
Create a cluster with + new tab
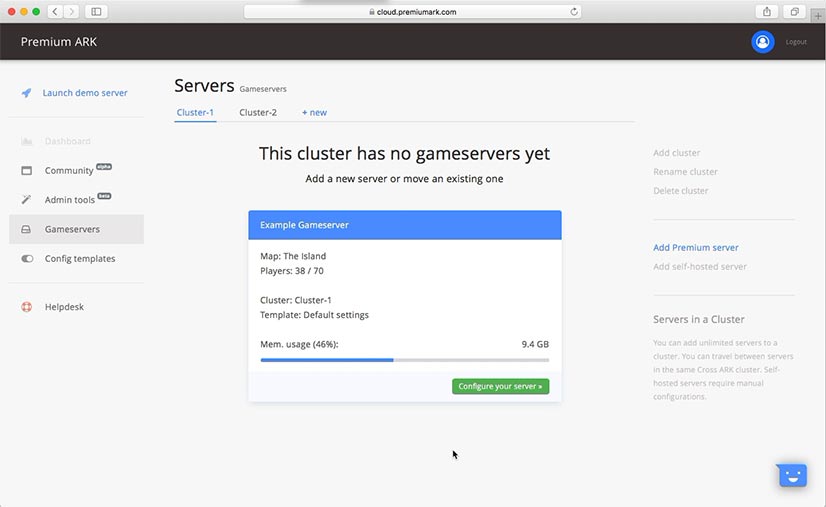[314, 112]
